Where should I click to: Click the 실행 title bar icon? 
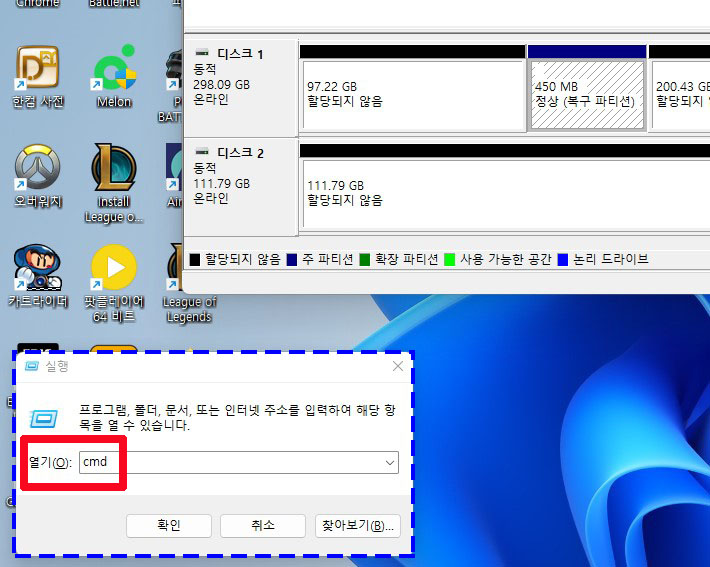coord(32,366)
